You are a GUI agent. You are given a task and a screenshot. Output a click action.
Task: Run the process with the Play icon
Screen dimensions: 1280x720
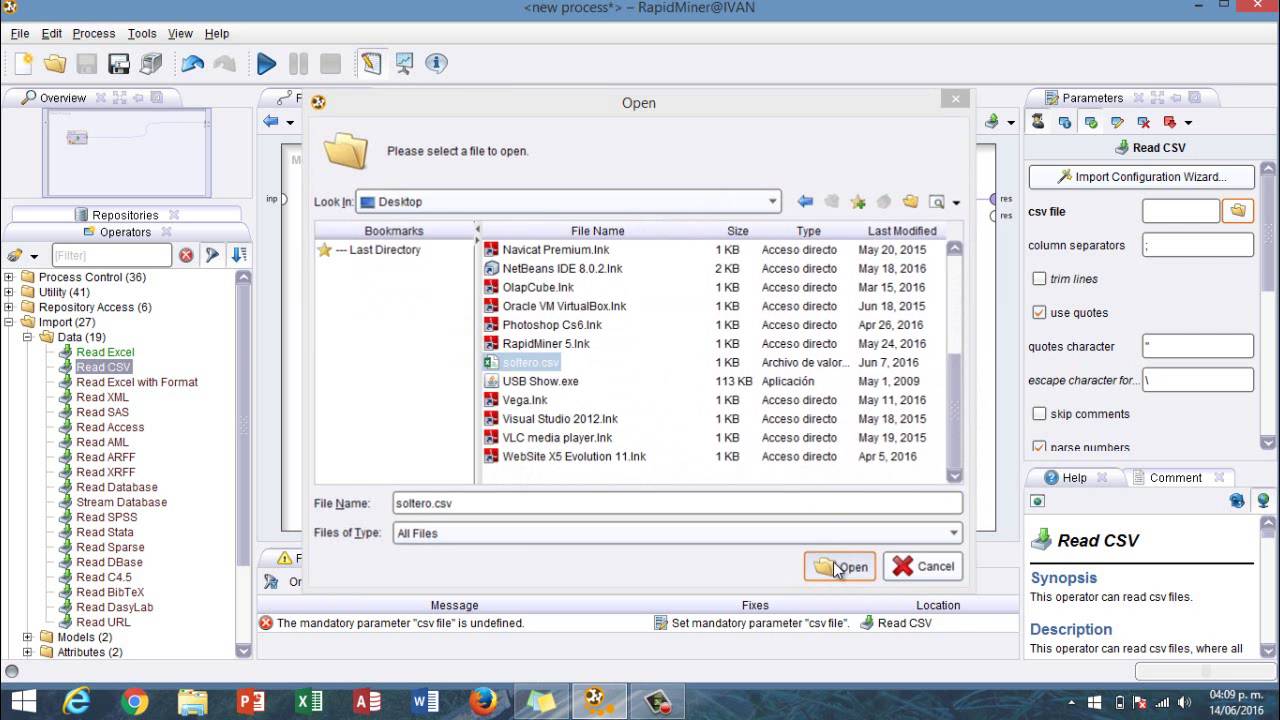[x=266, y=64]
